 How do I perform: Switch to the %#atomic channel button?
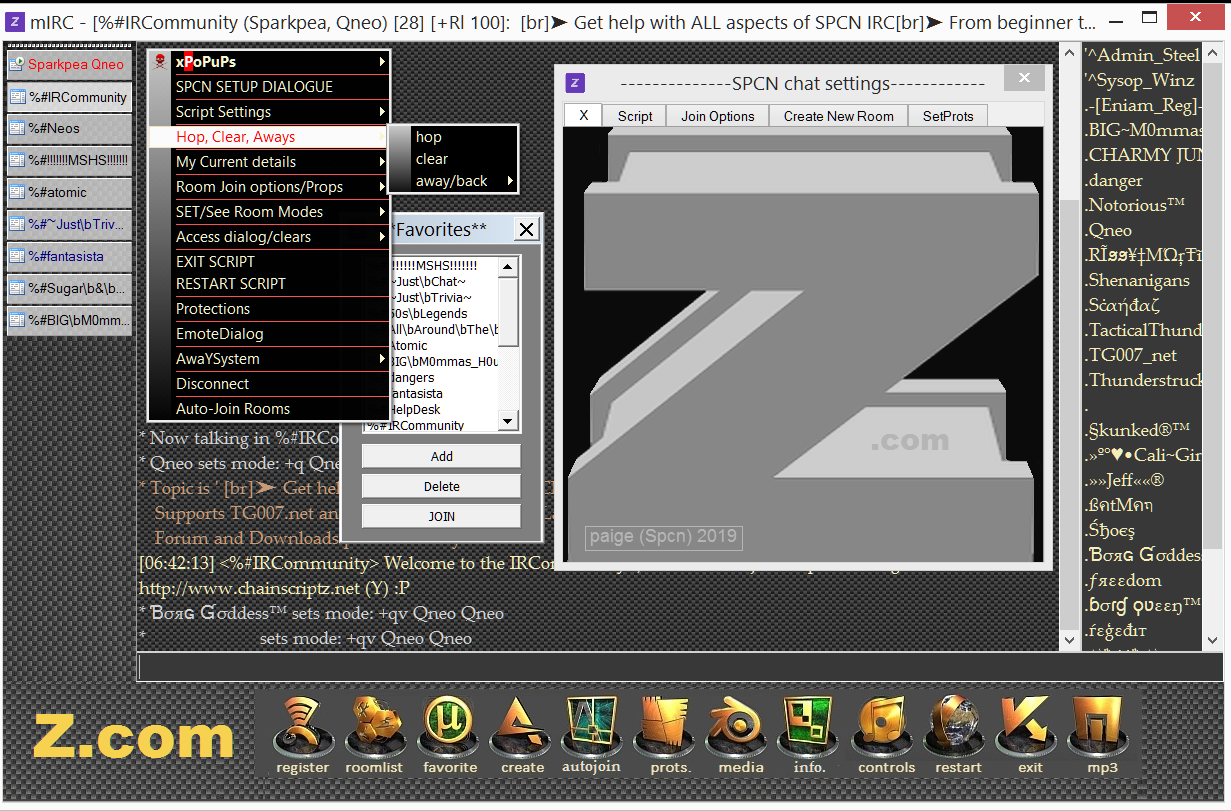[69, 192]
